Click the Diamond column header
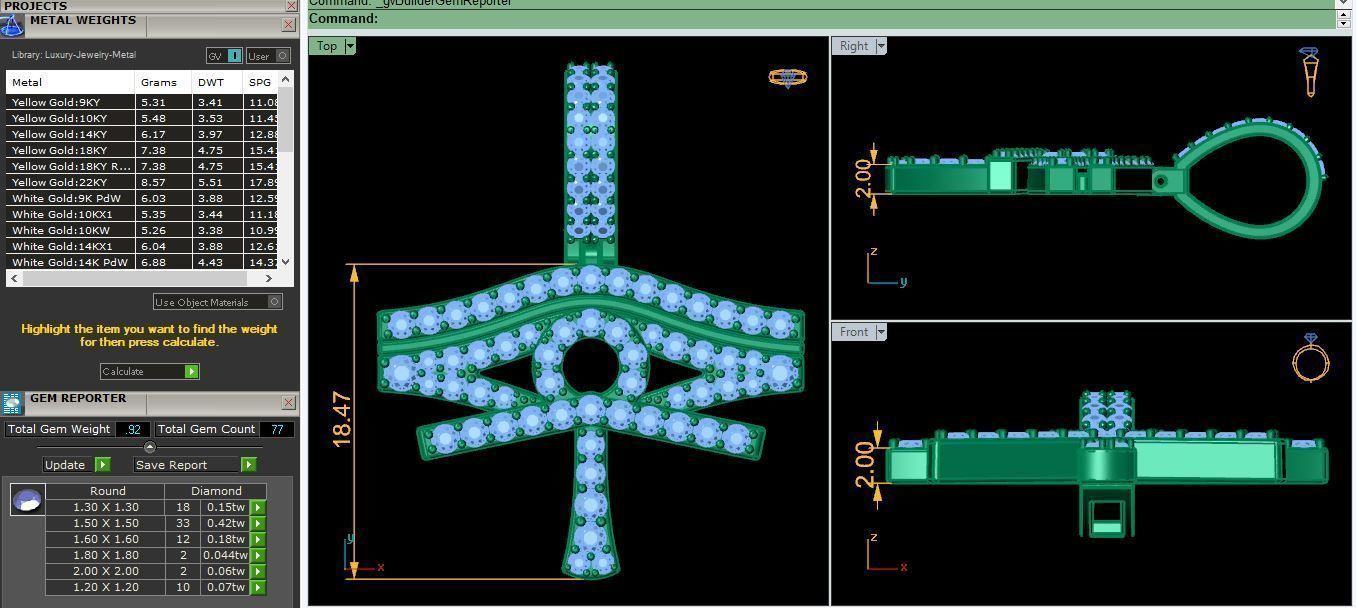 pos(216,491)
